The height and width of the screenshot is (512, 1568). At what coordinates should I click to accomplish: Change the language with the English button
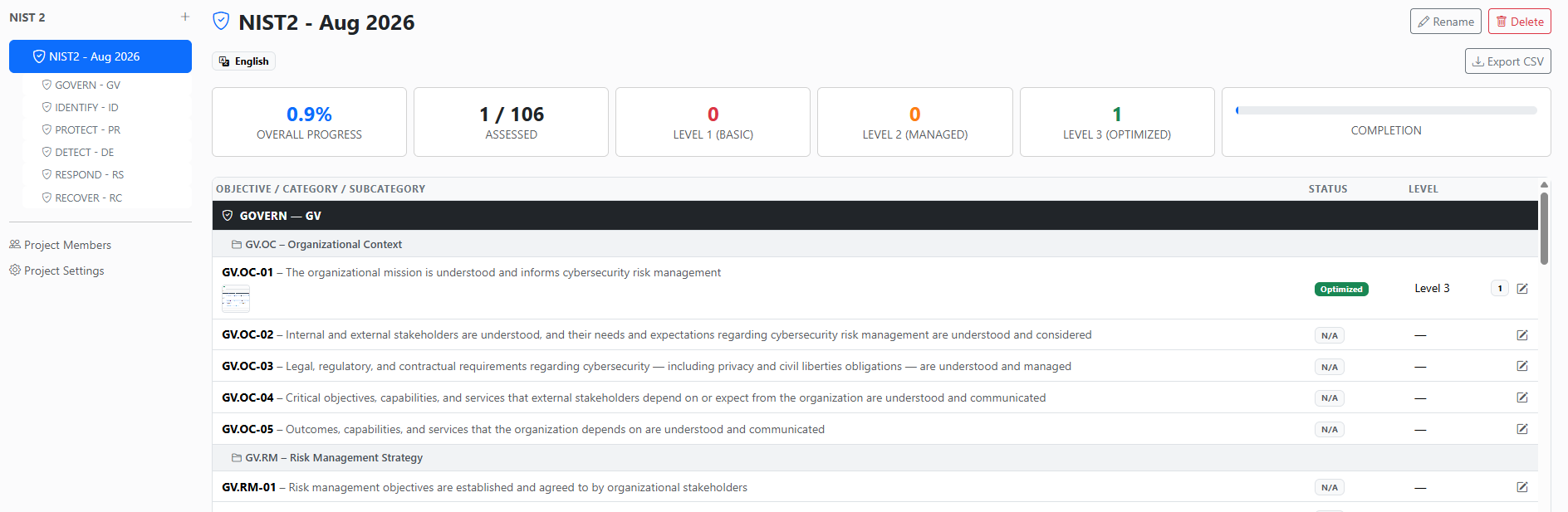click(x=243, y=61)
